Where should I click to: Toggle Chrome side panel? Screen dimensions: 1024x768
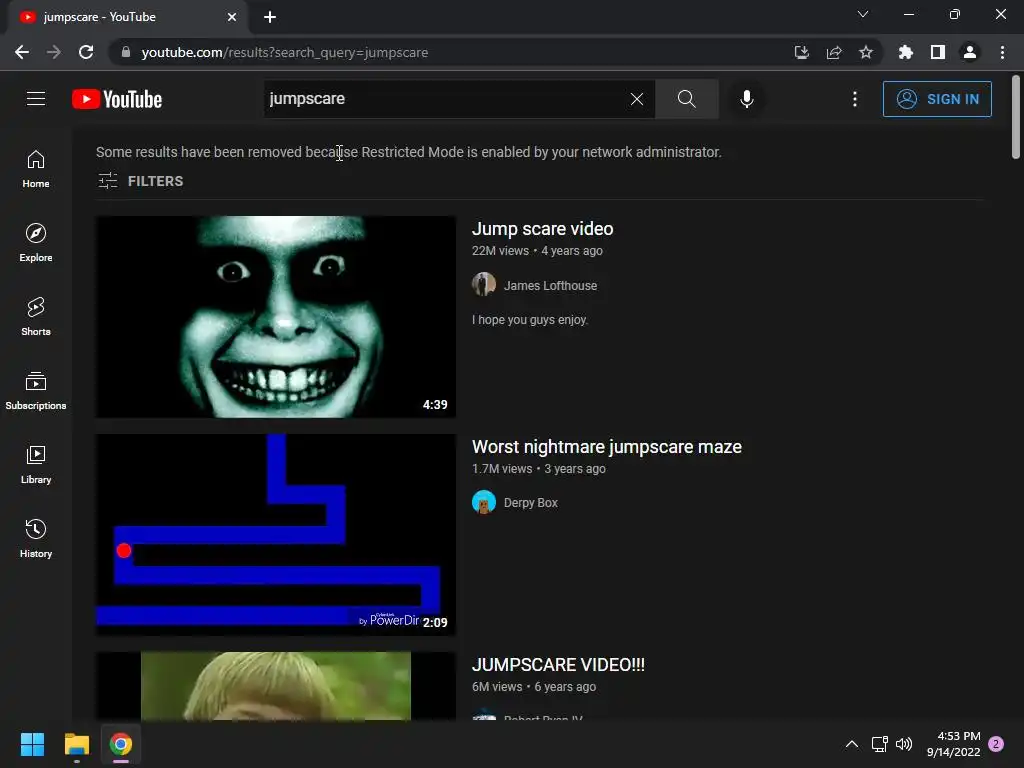click(938, 52)
